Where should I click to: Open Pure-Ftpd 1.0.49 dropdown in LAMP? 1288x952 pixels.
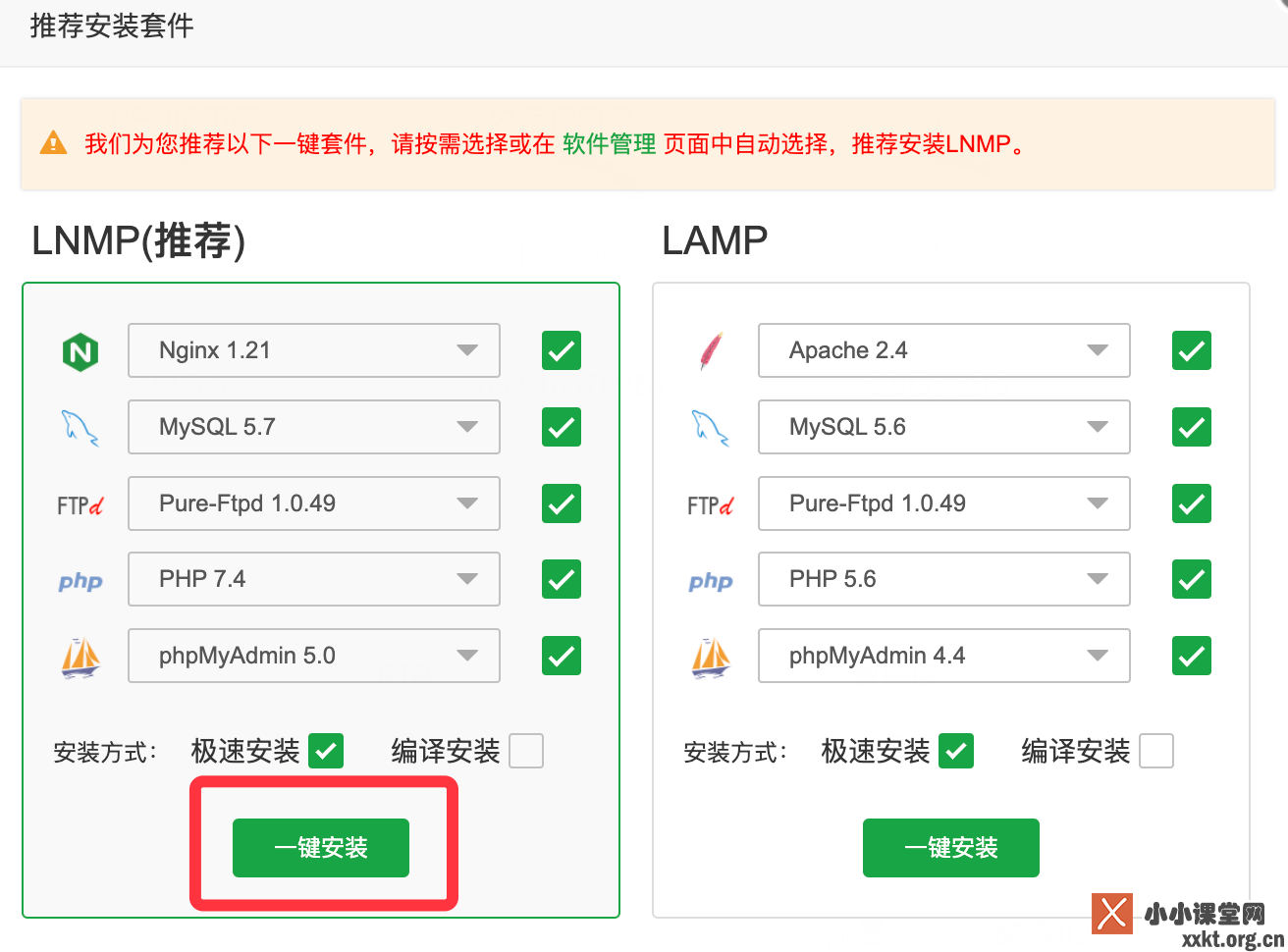pyautogui.click(x=944, y=503)
